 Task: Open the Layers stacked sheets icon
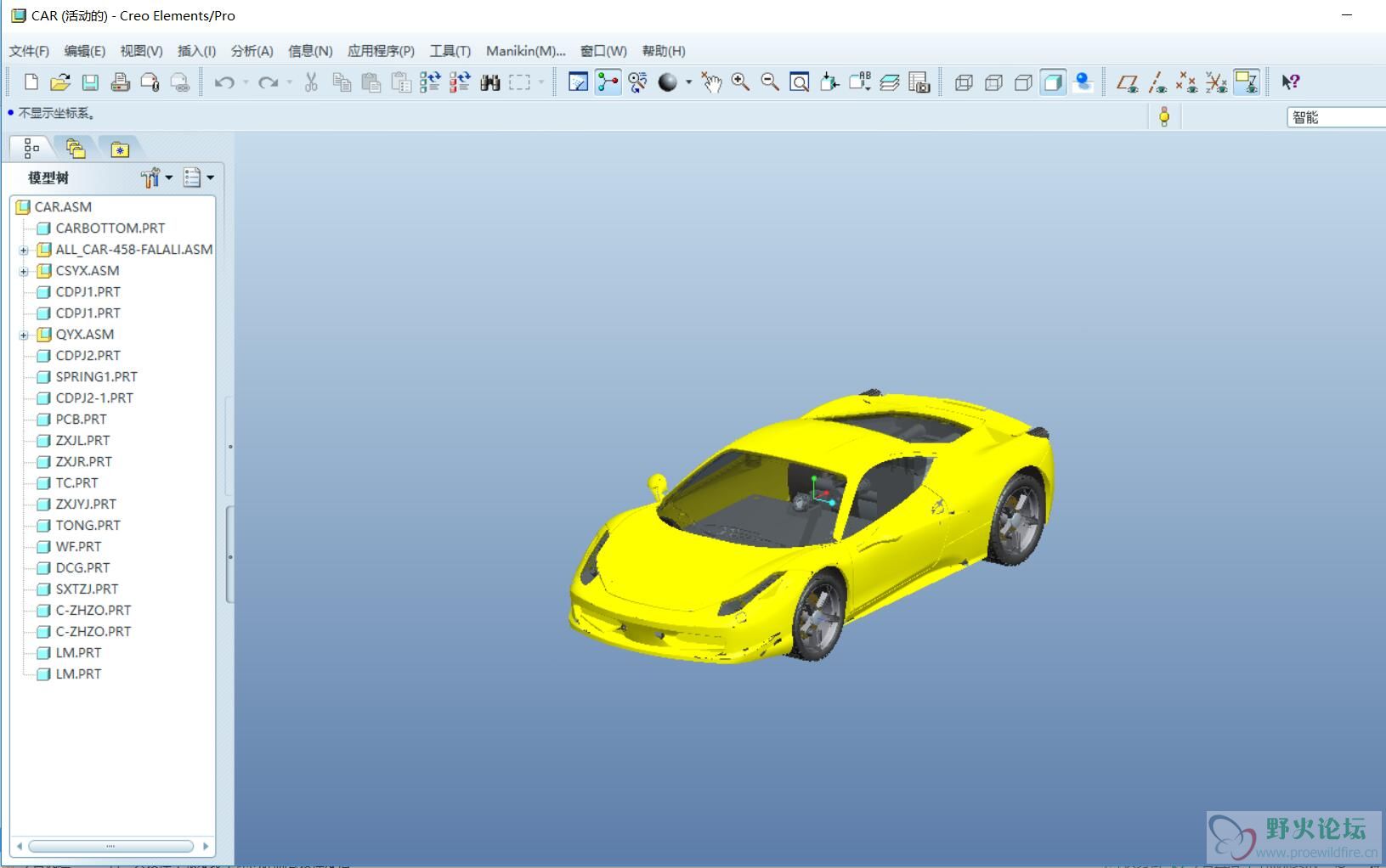[889, 82]
